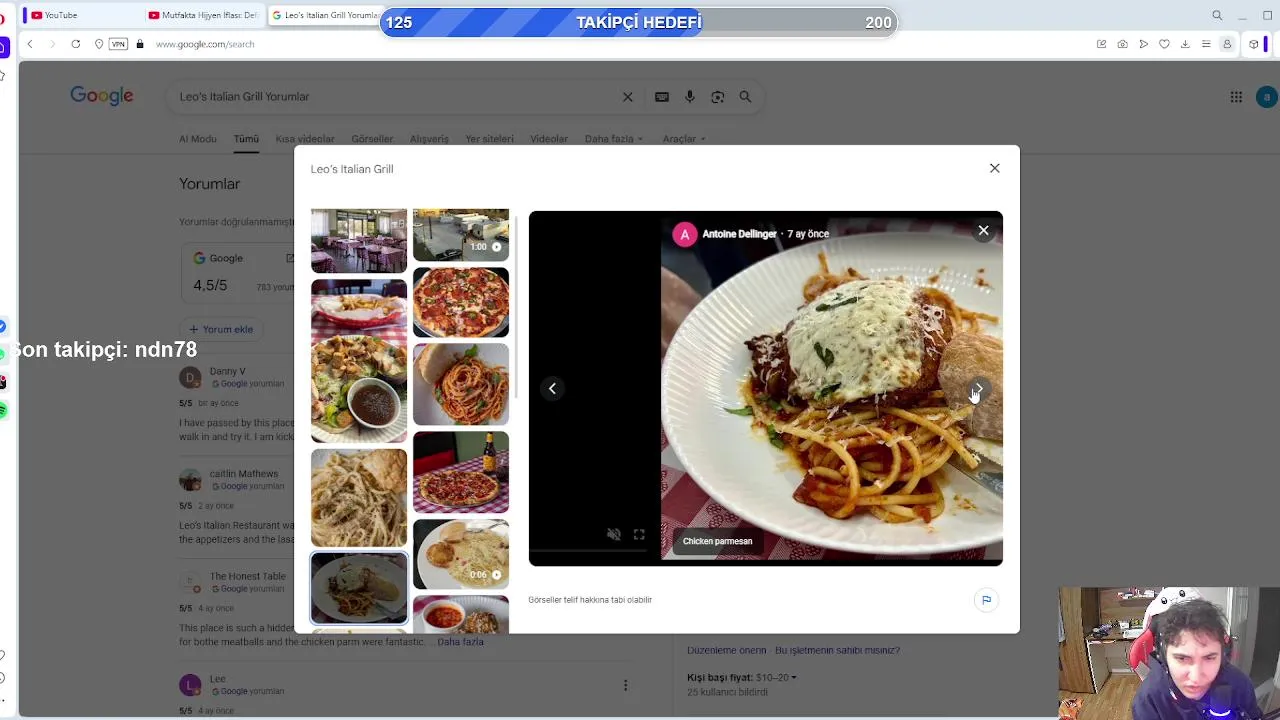
Task: Select the highlighted chicken parmesan thumbnail
Action: coord(359,588)
